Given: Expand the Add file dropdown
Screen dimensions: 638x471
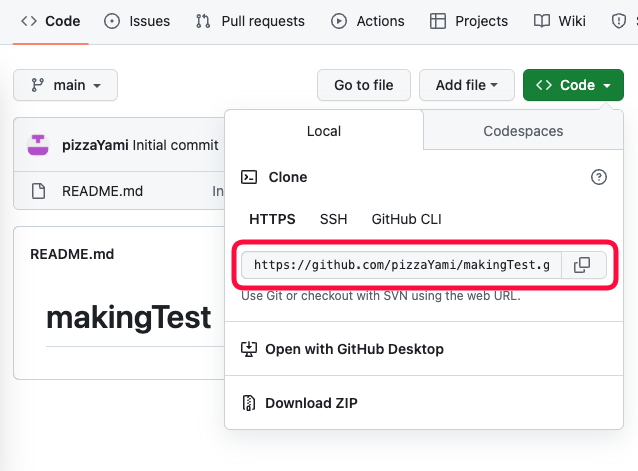Looking at the screenshot, I should point(467,85).
